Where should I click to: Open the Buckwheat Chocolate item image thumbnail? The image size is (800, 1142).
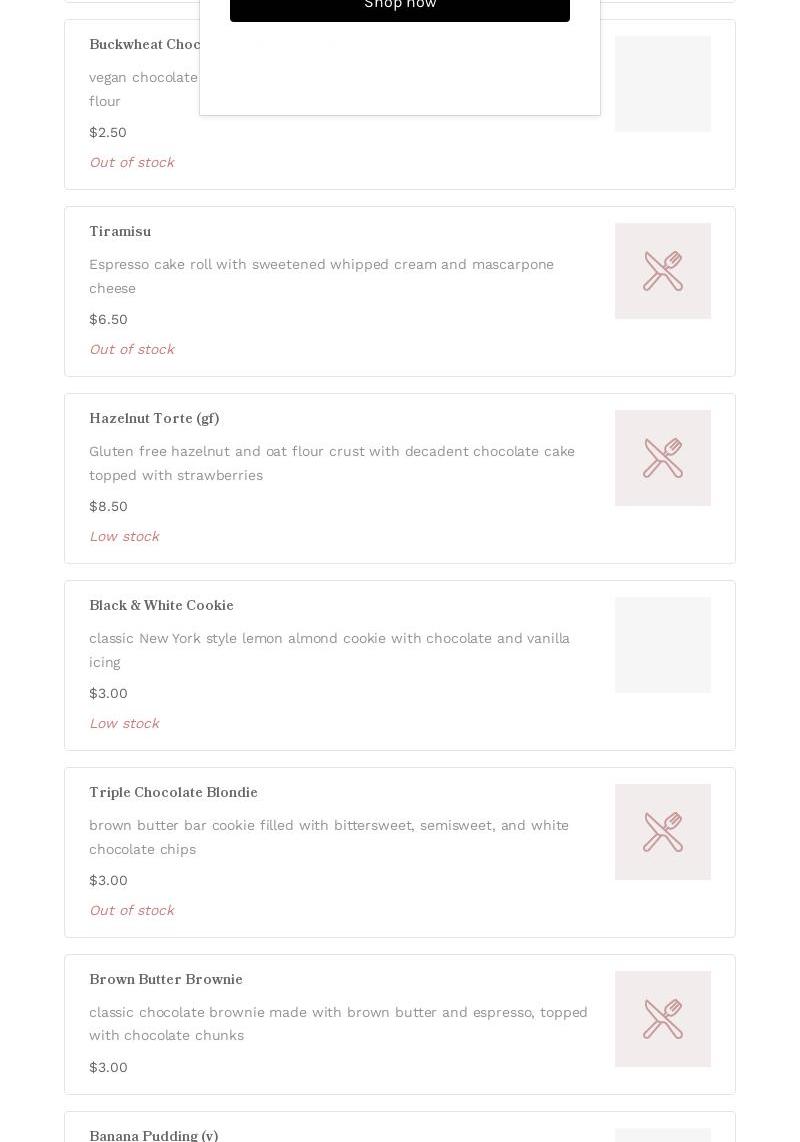pyautogui.click(x=663, y=84)
